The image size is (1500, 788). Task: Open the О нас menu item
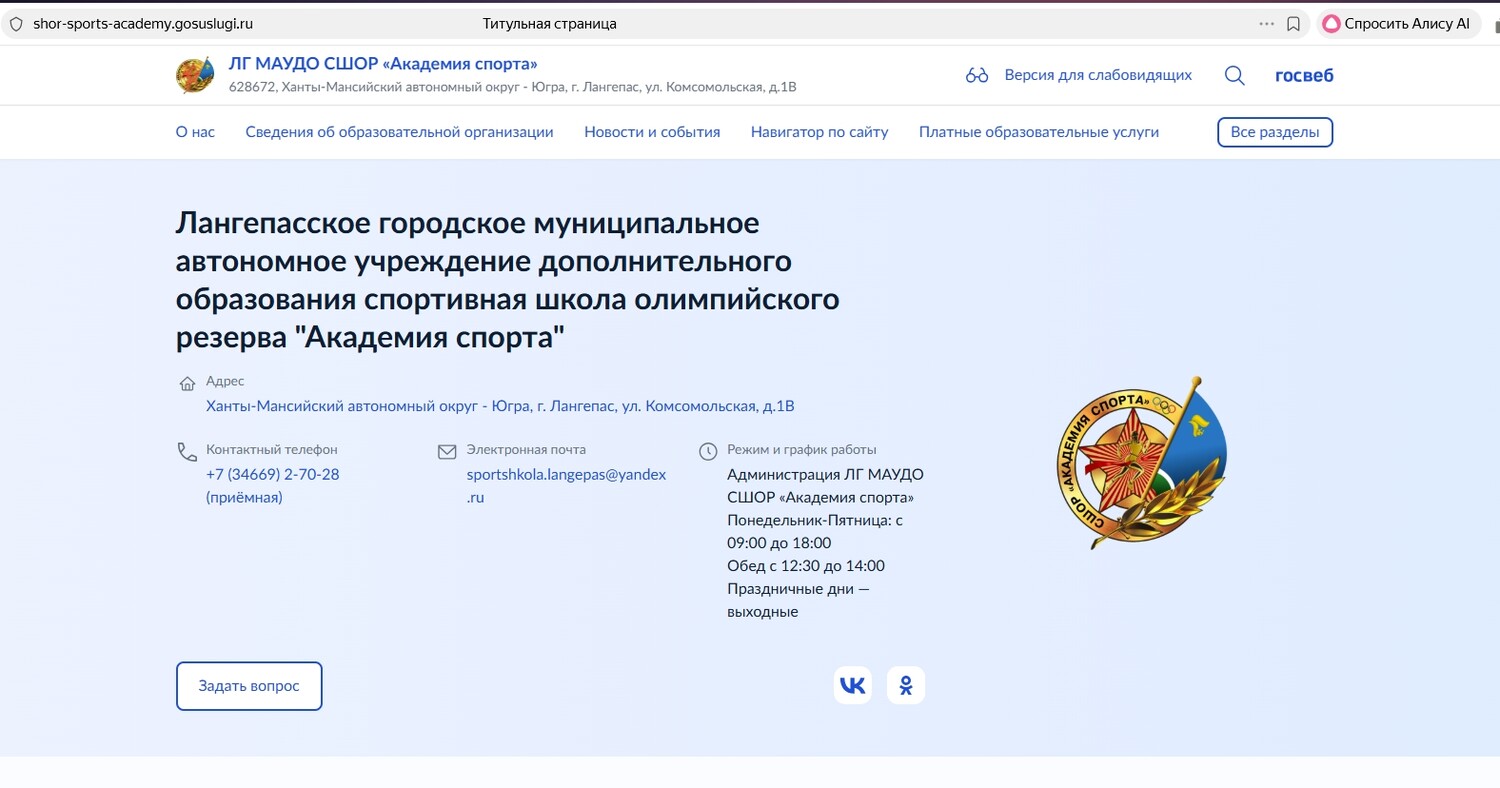[195, 132]
